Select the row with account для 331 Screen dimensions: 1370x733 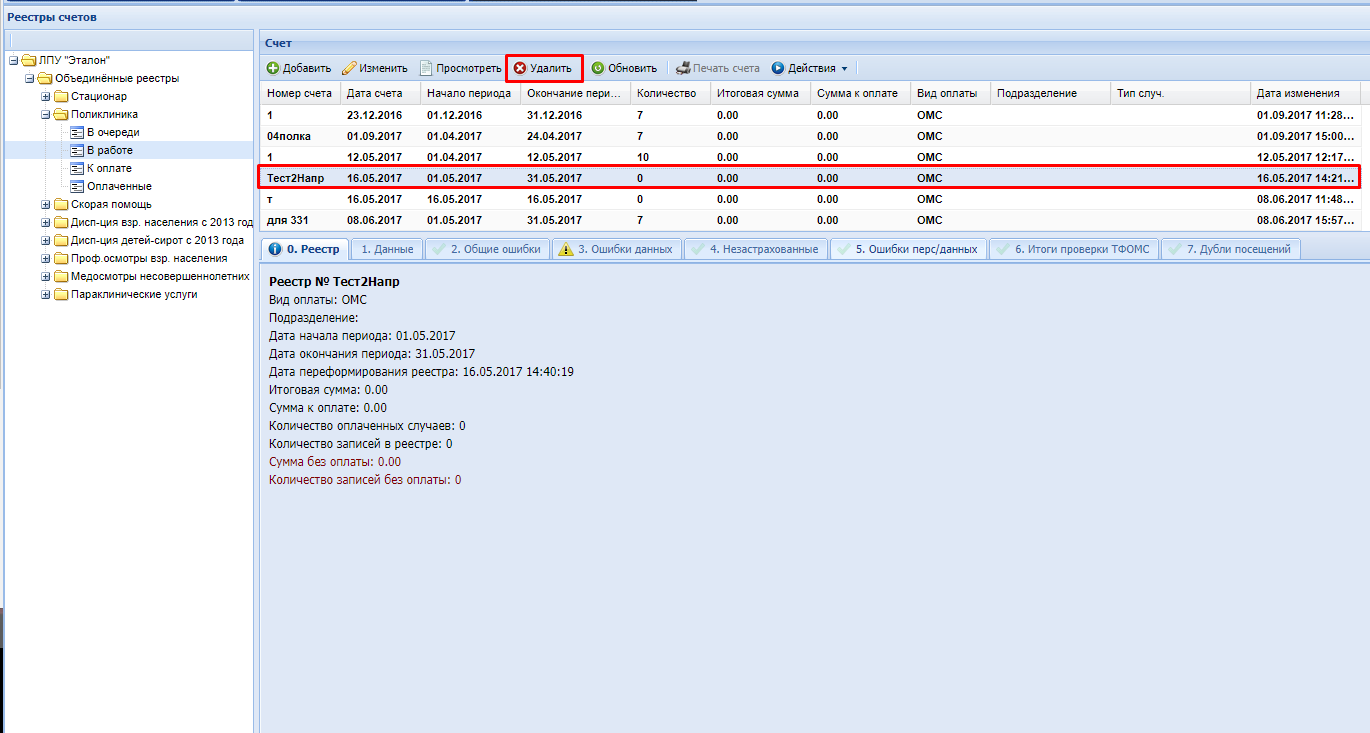click(810, 220)
